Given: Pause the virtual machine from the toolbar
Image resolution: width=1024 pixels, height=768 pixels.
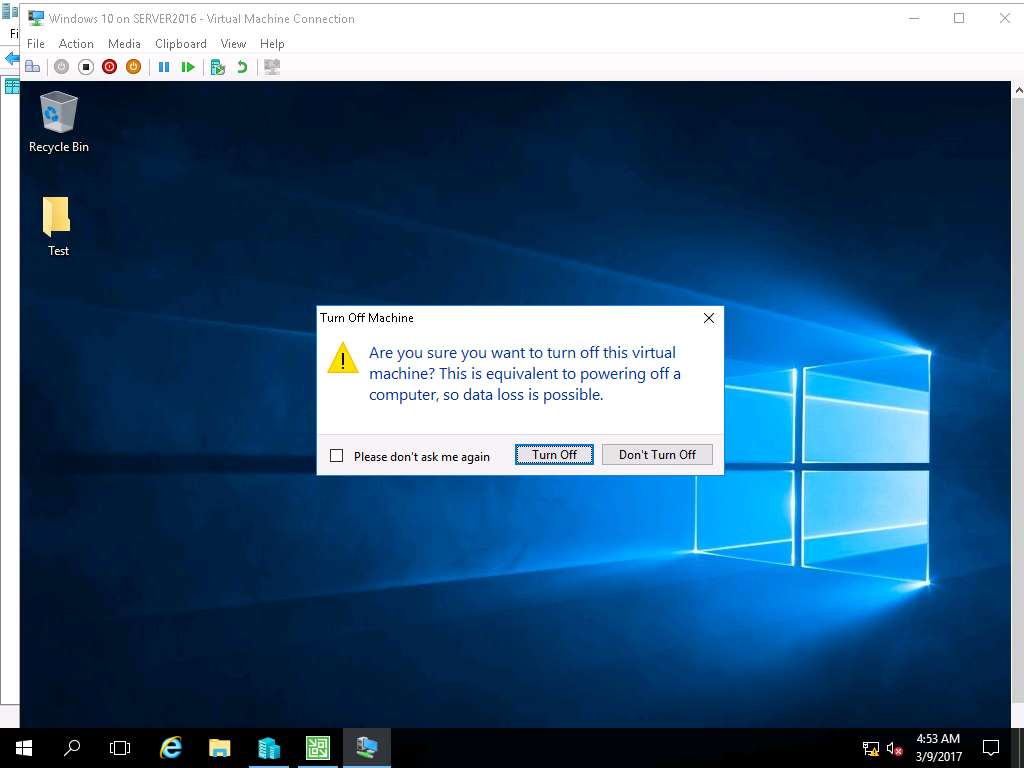Looking at the screenshot, I should (164, 67).
